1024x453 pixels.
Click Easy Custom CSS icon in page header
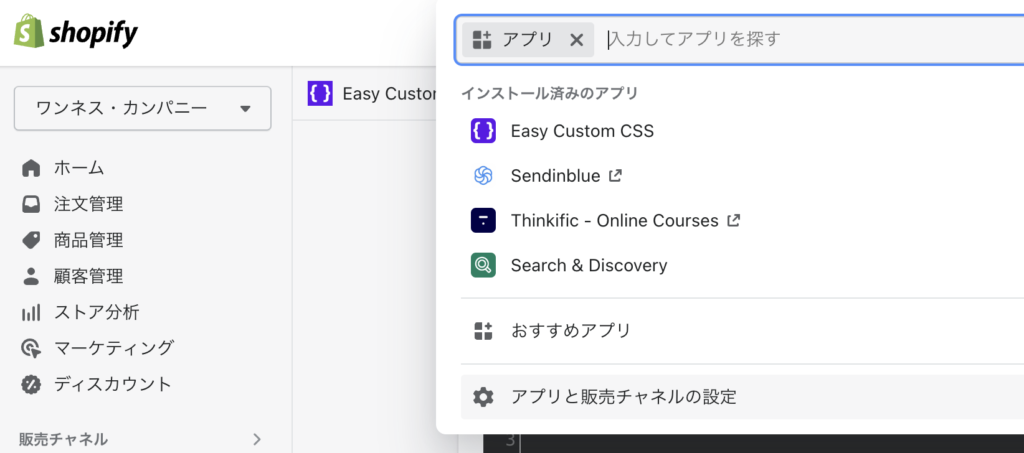coord(320,94)
